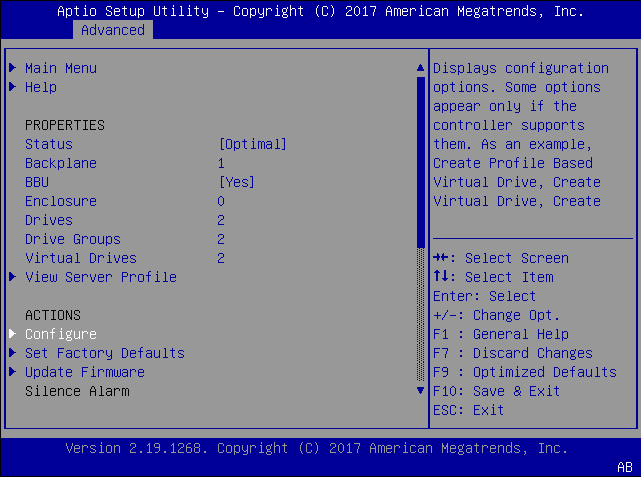Open Set Factory Defaults
Screen dimensions: 641x477
105,354
